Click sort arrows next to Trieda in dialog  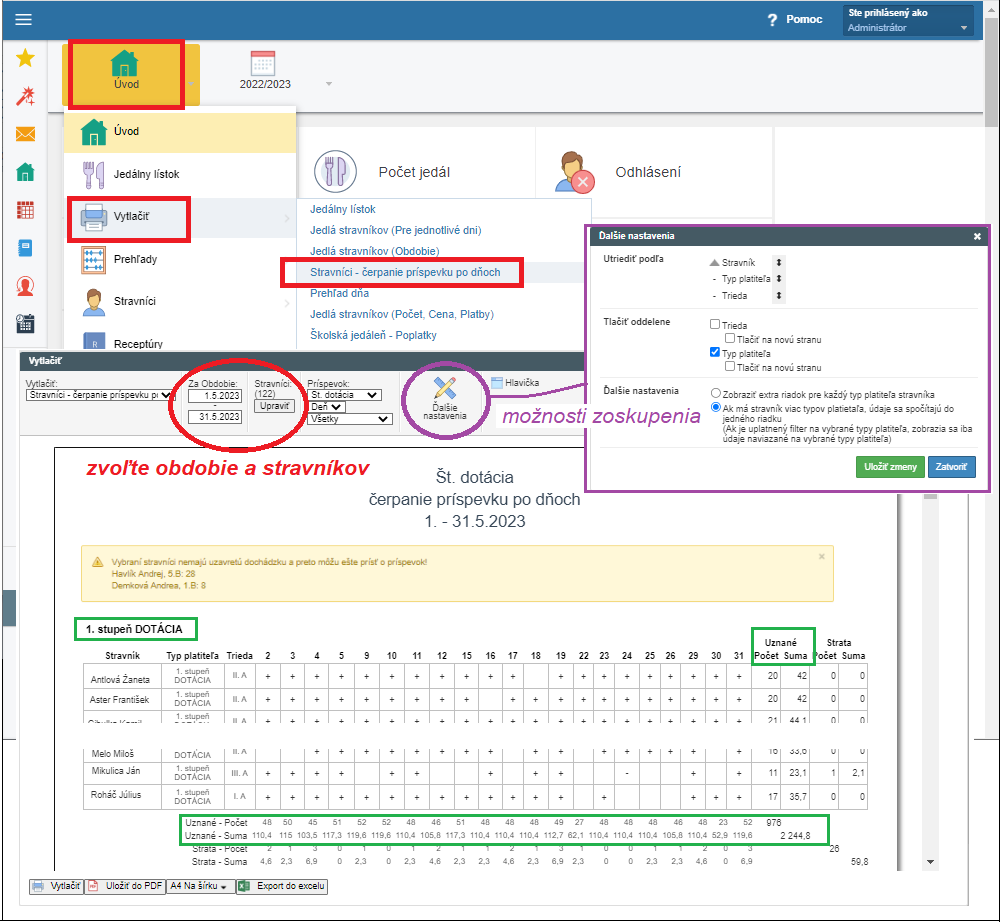pos(779,296)
